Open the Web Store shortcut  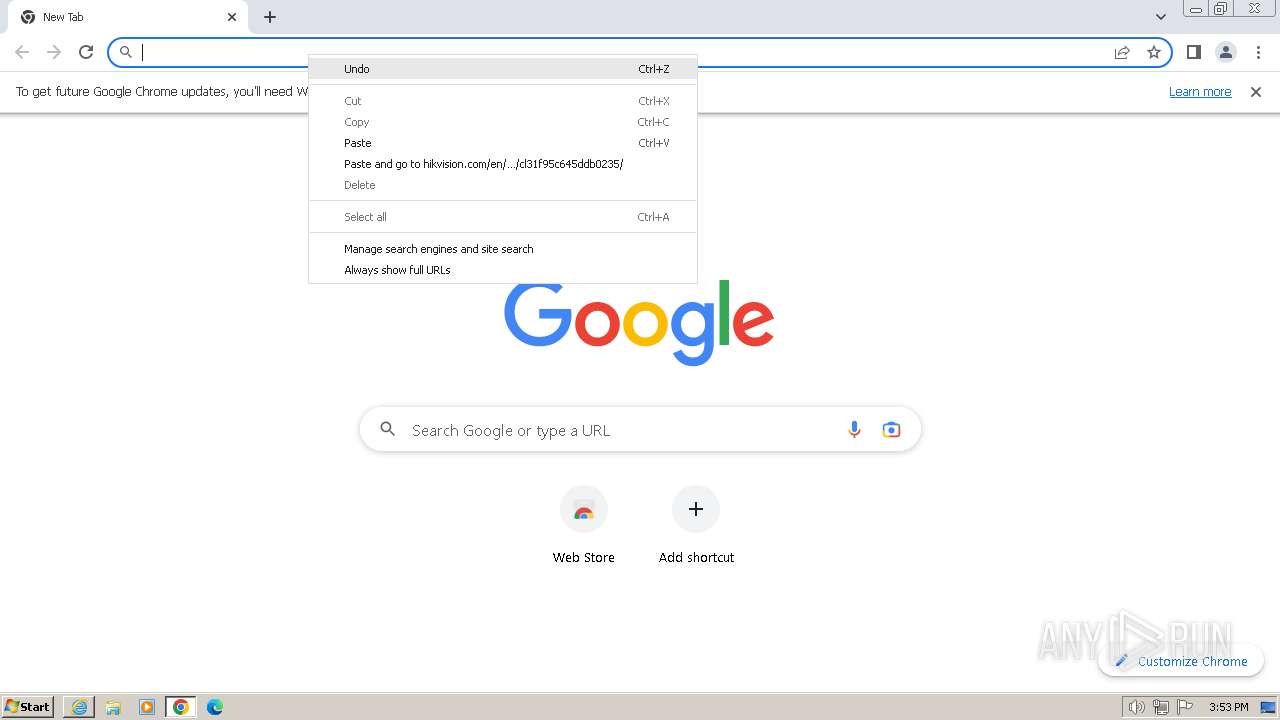pos(584,525)
